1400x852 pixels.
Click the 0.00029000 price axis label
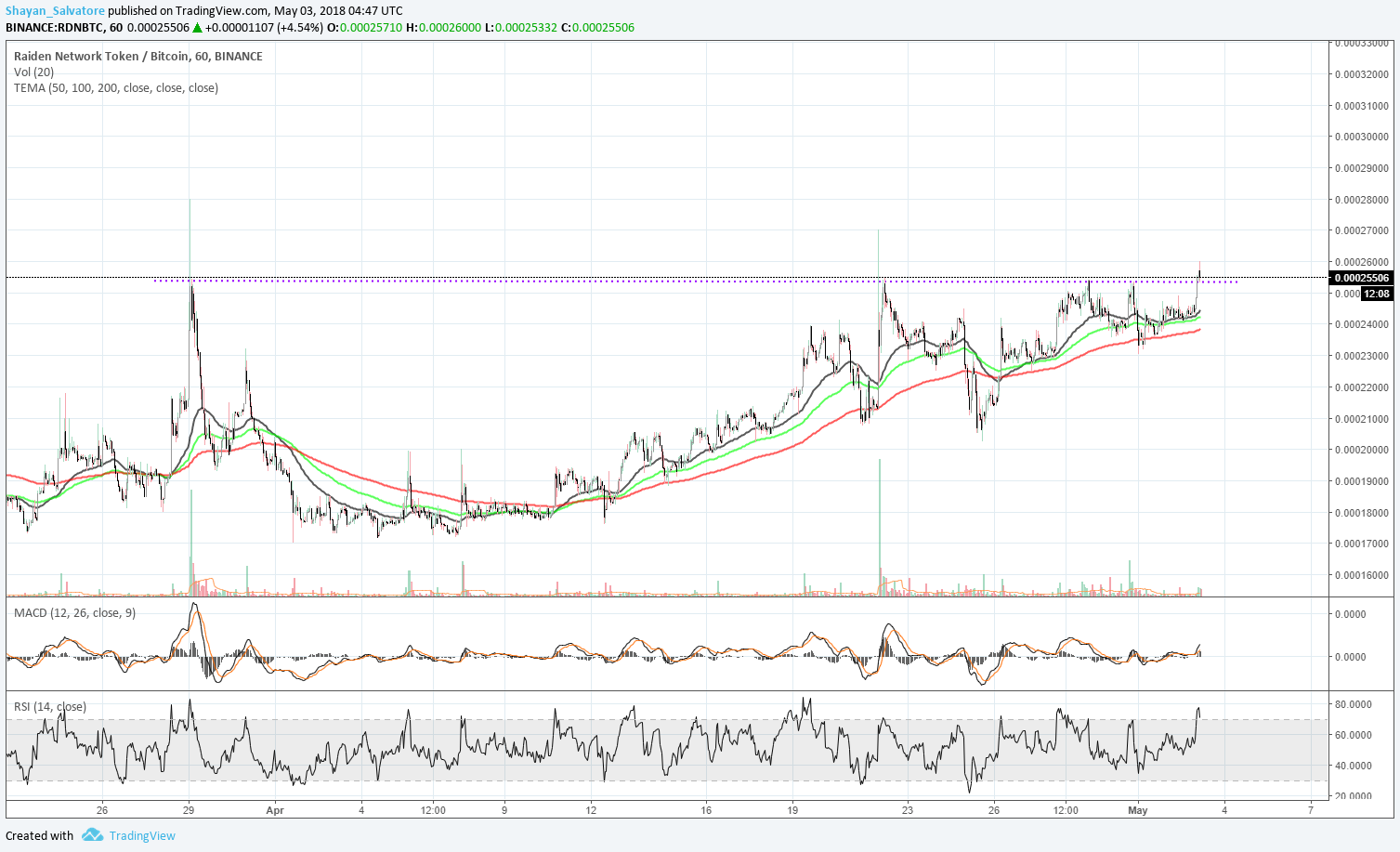pos(1362,168)
